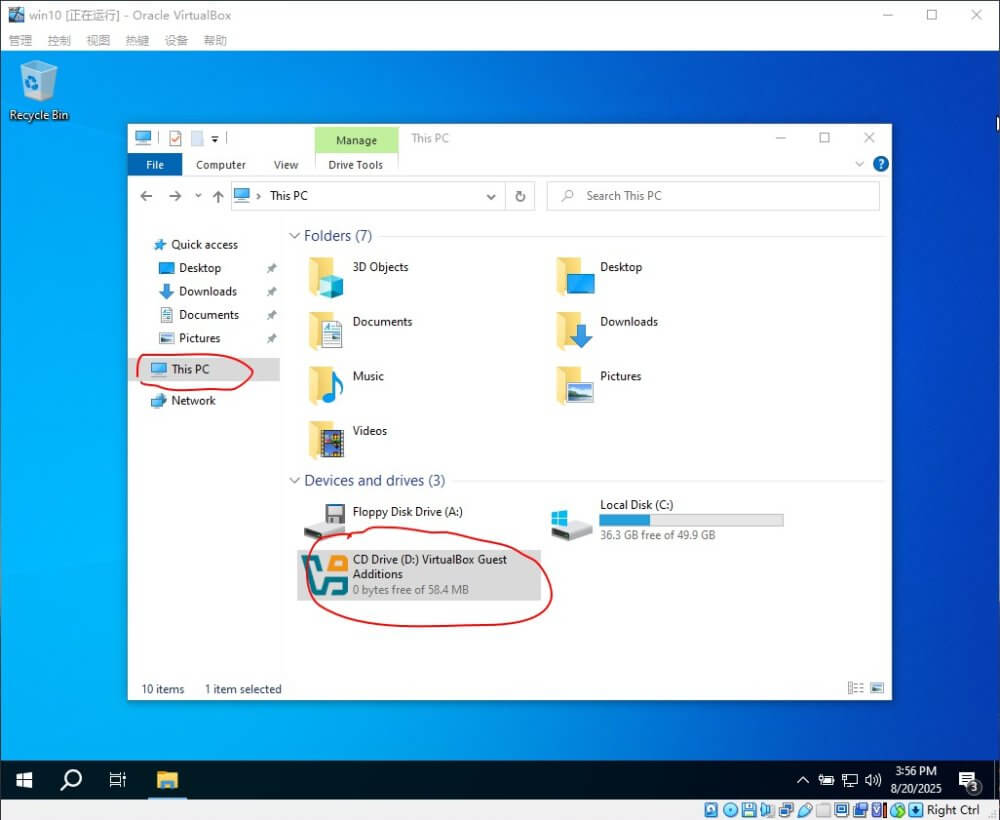
Task: Click the volume speaker tray icon
Action: point(873,780)
